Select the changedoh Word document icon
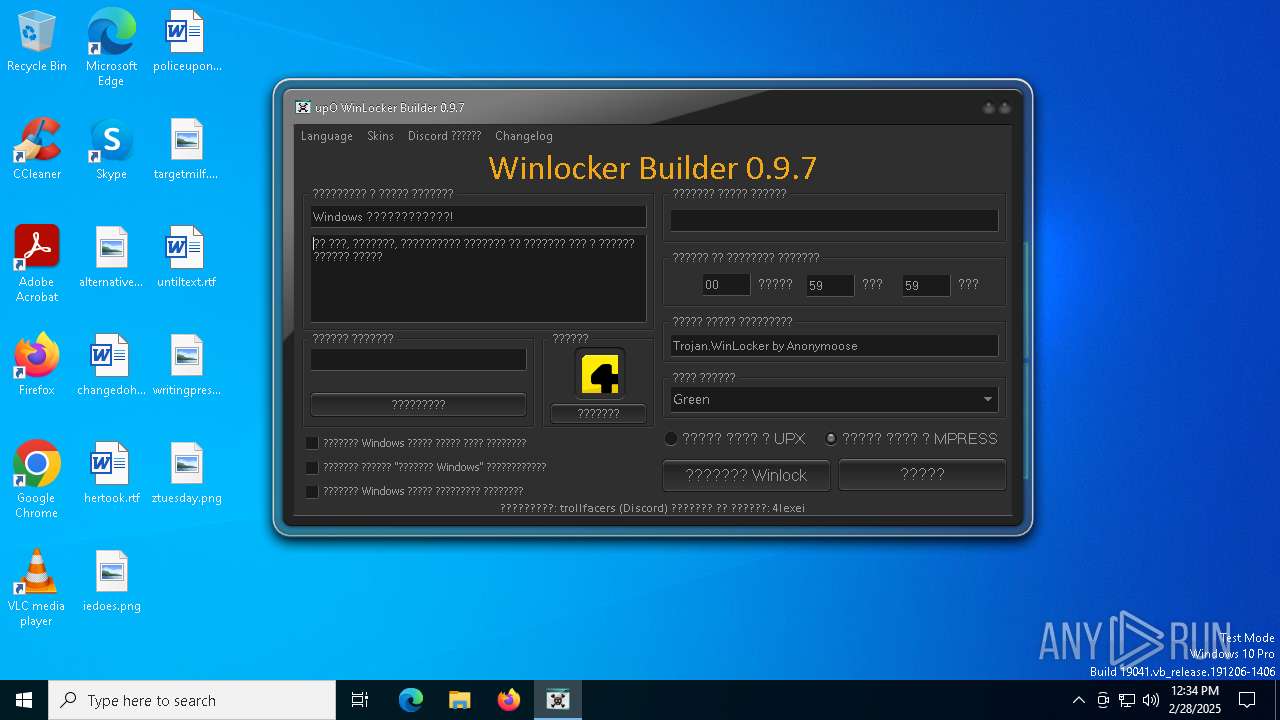This screenshot has width=1280, height=720. (x=111, y=365)
